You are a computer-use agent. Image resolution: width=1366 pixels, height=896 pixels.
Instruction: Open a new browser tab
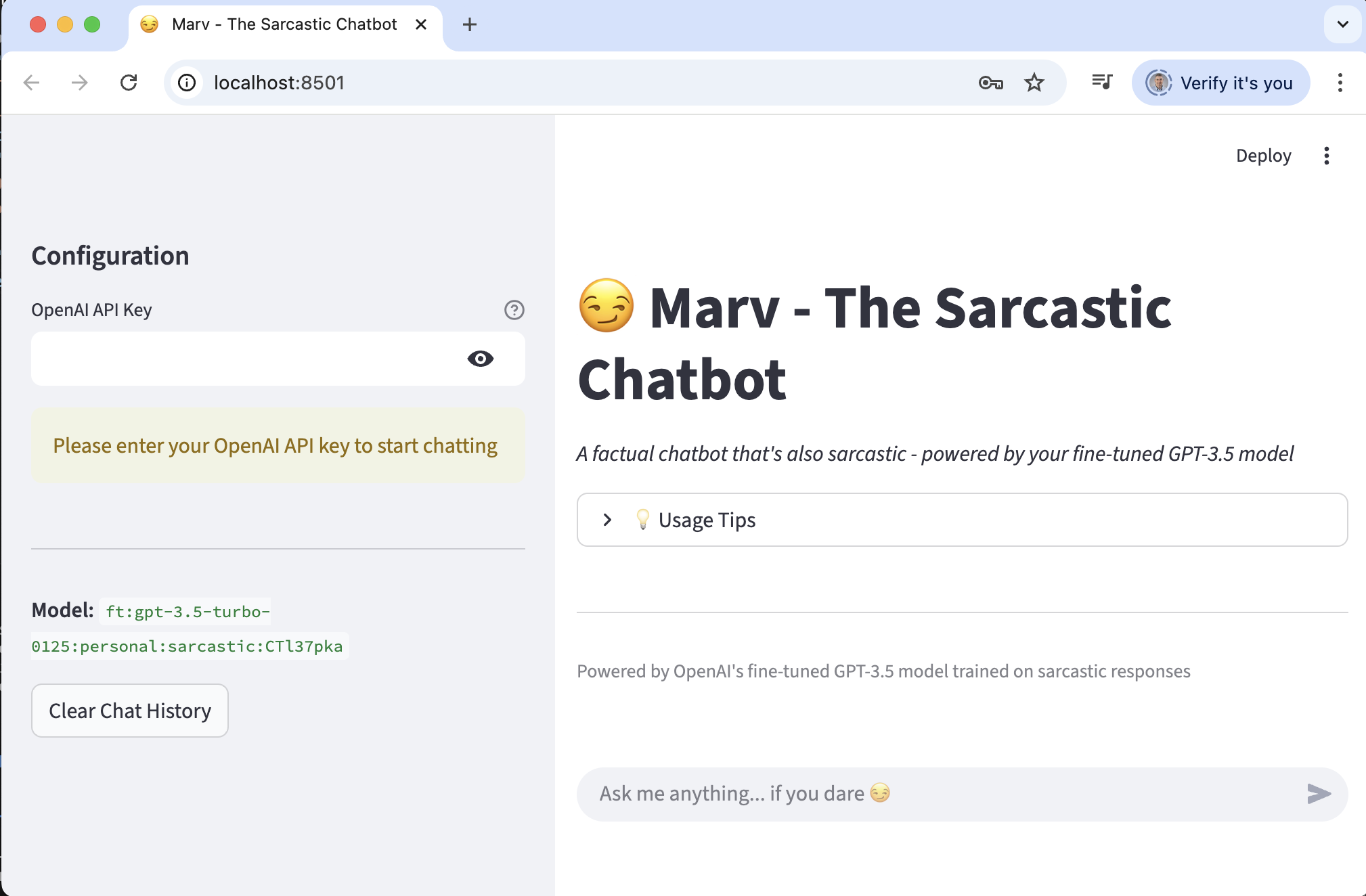pyautogui.click(x=469, y=25)
